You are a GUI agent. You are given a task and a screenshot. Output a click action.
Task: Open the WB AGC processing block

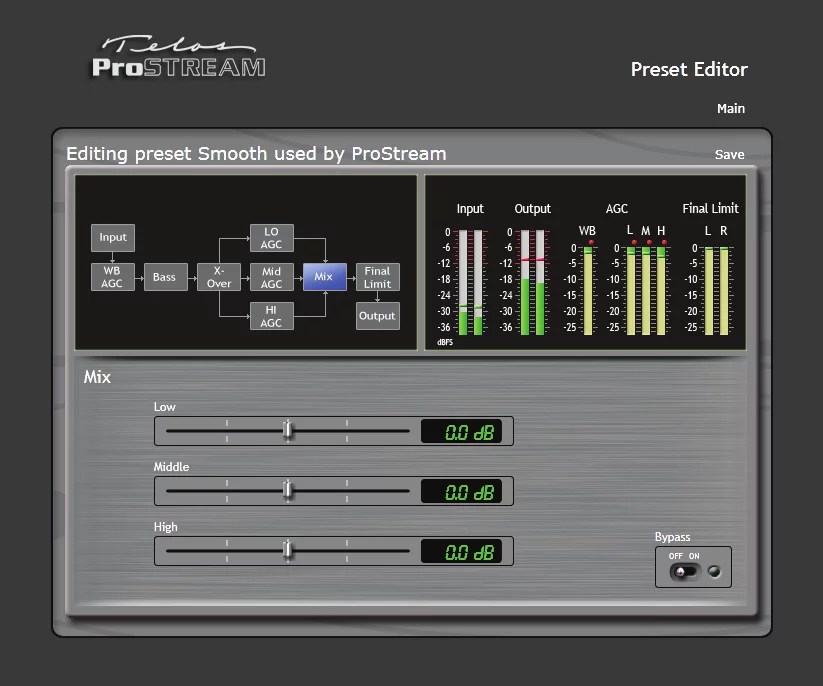point(113,277)
